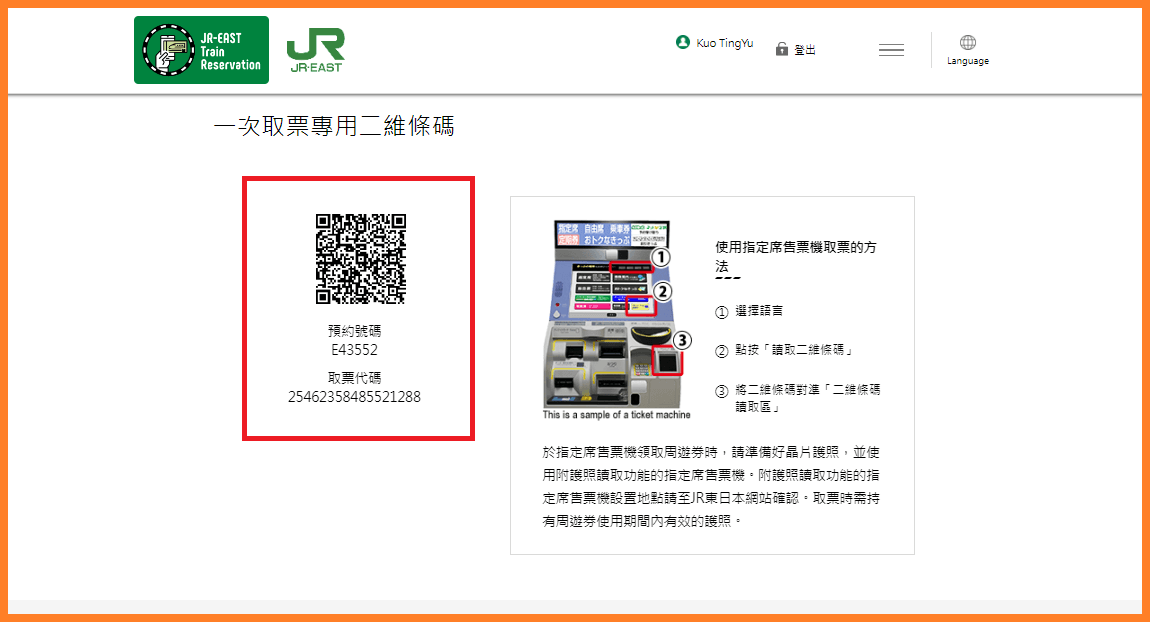Screen dimensions: 1150x622
Task: Log out using the 登出 link
Action: coord(805,50)
